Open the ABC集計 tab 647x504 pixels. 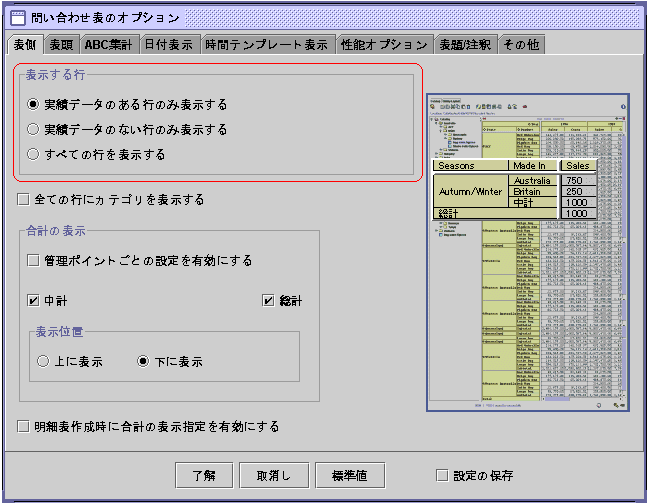[x=108, y=44]
